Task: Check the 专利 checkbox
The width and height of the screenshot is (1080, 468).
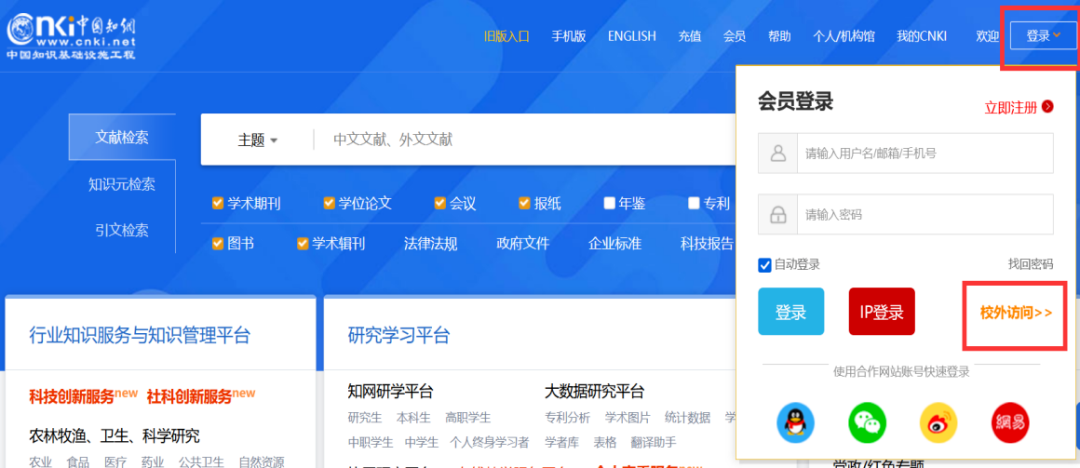Action: pyautogui.click(x=694, y=203)
